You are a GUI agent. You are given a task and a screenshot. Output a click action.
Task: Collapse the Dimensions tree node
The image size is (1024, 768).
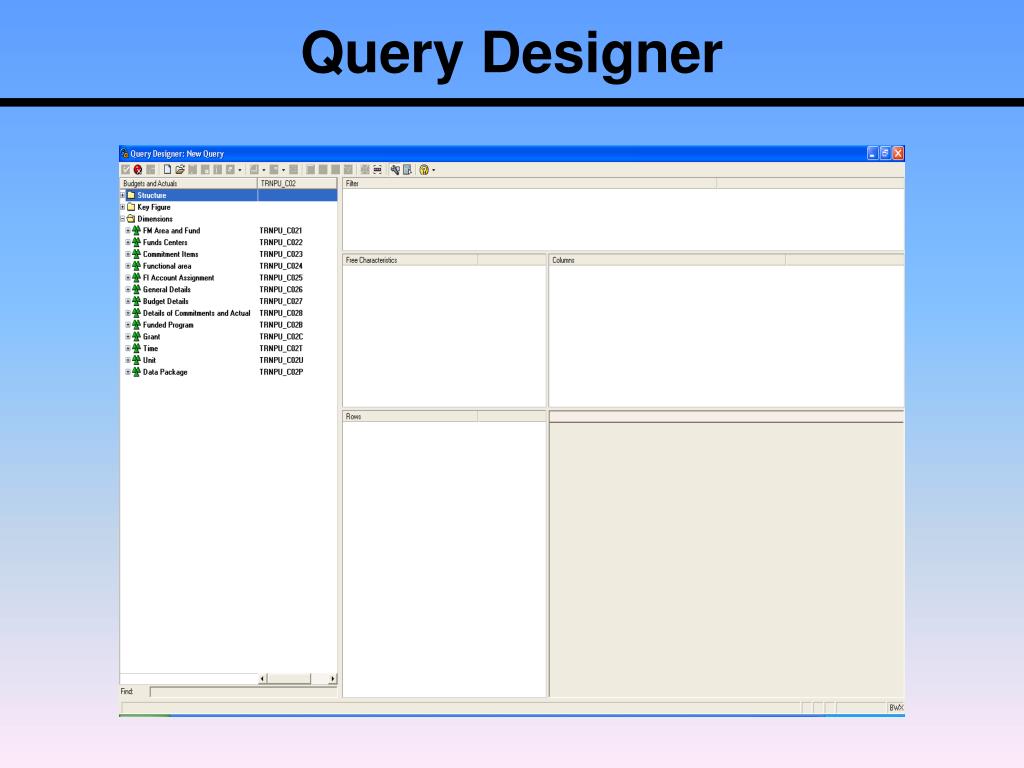(x=122, y=219)
